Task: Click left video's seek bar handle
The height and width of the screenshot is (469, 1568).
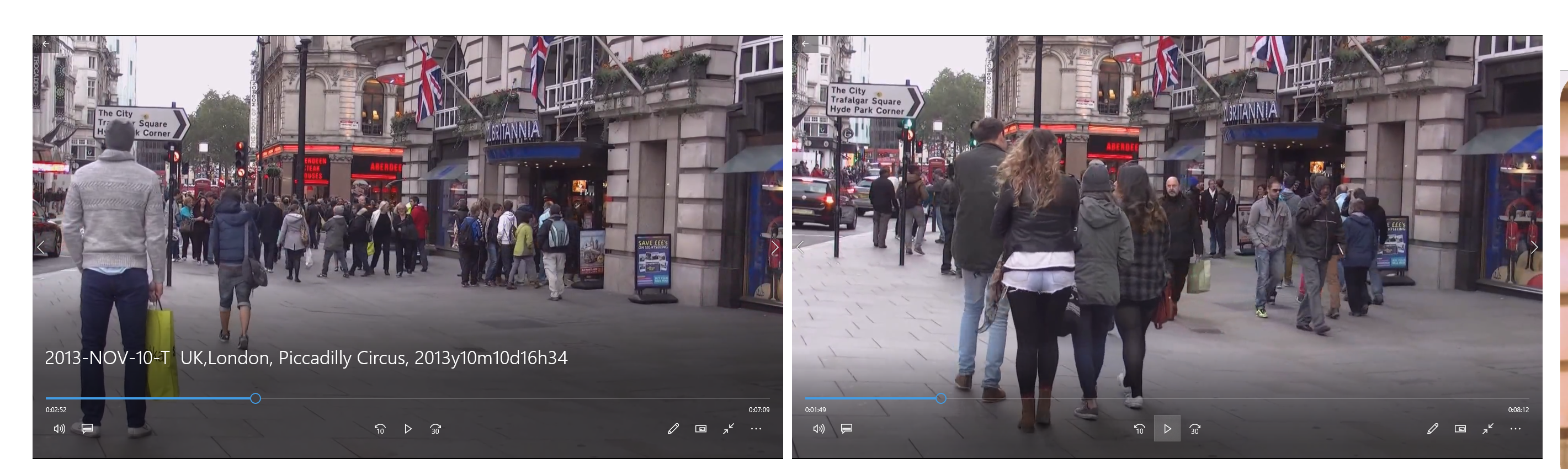Action: pyautogui.click(x=256, y=398)
